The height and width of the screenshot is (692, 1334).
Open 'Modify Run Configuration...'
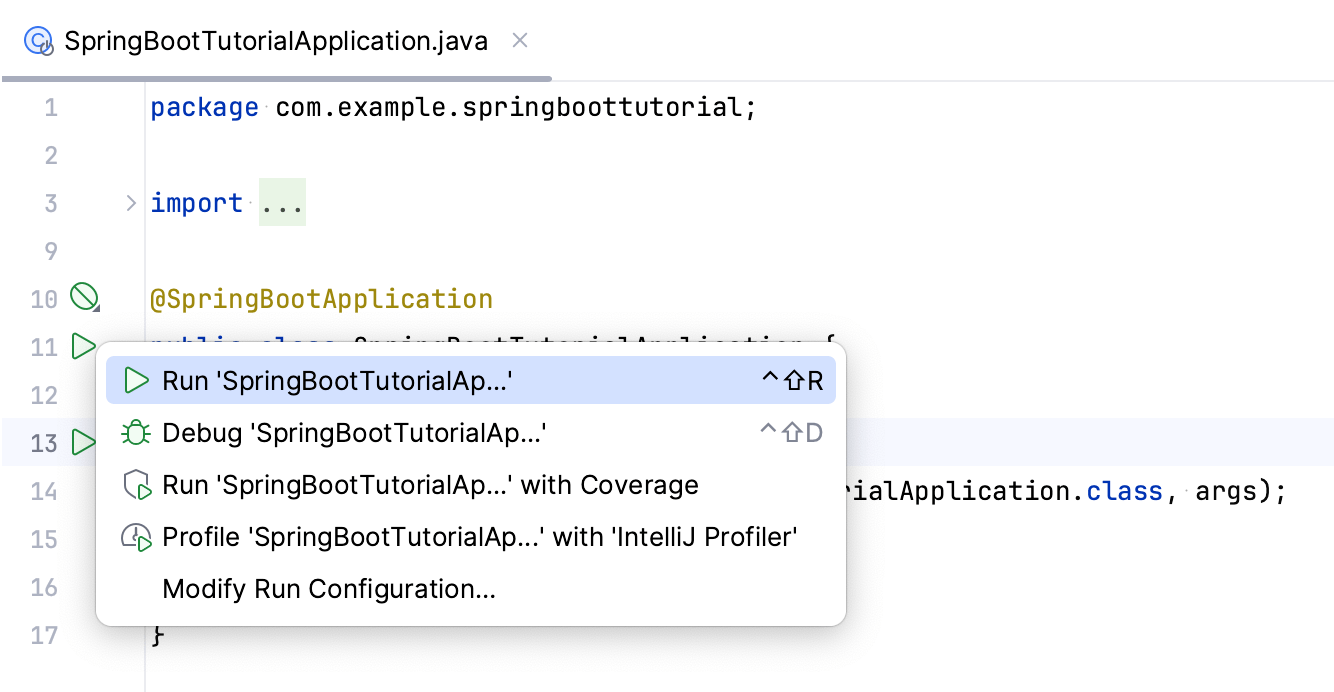click(330, 589)
